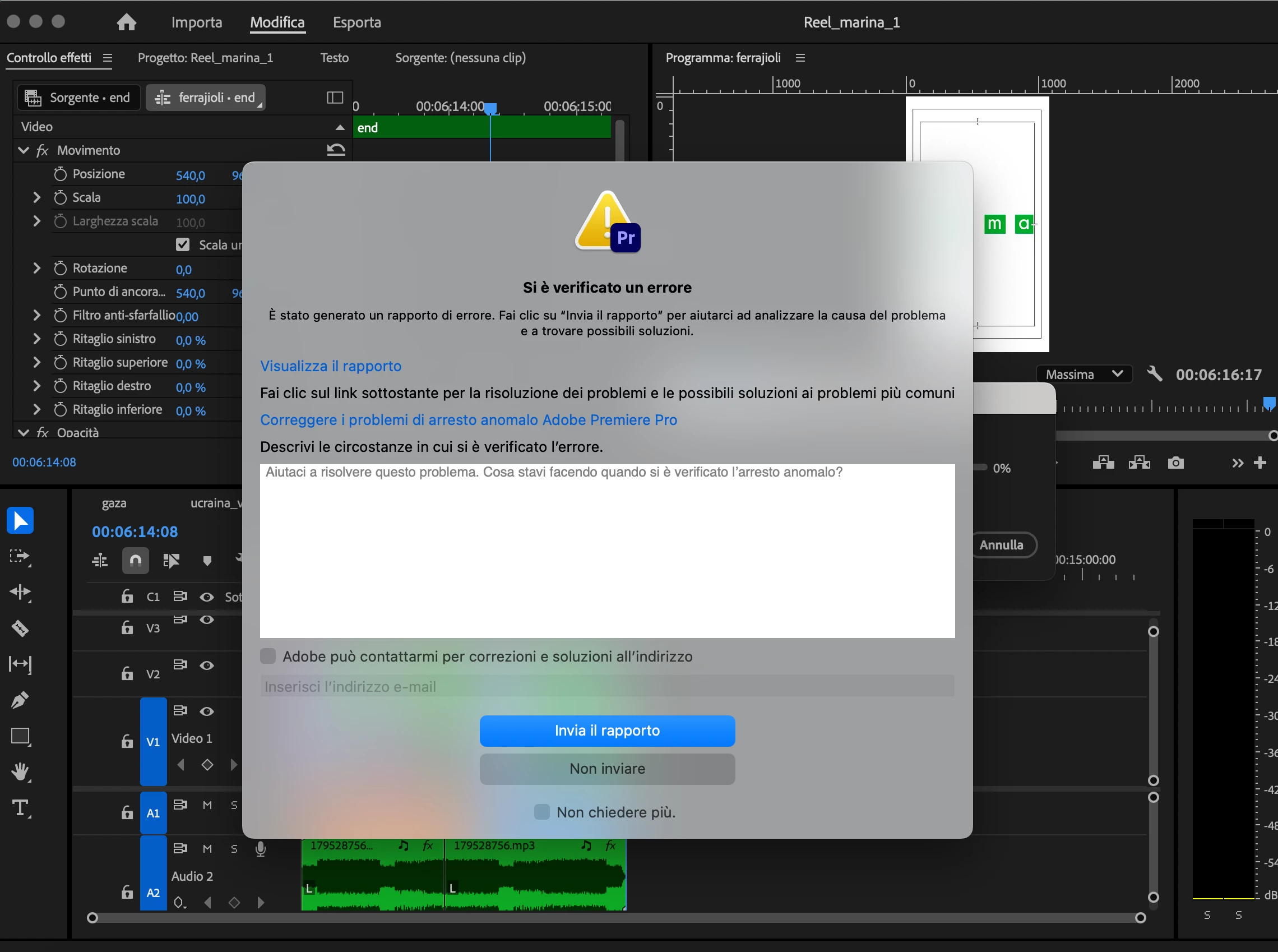Click Export Frame camera icon

click(x=1175, y=463)
